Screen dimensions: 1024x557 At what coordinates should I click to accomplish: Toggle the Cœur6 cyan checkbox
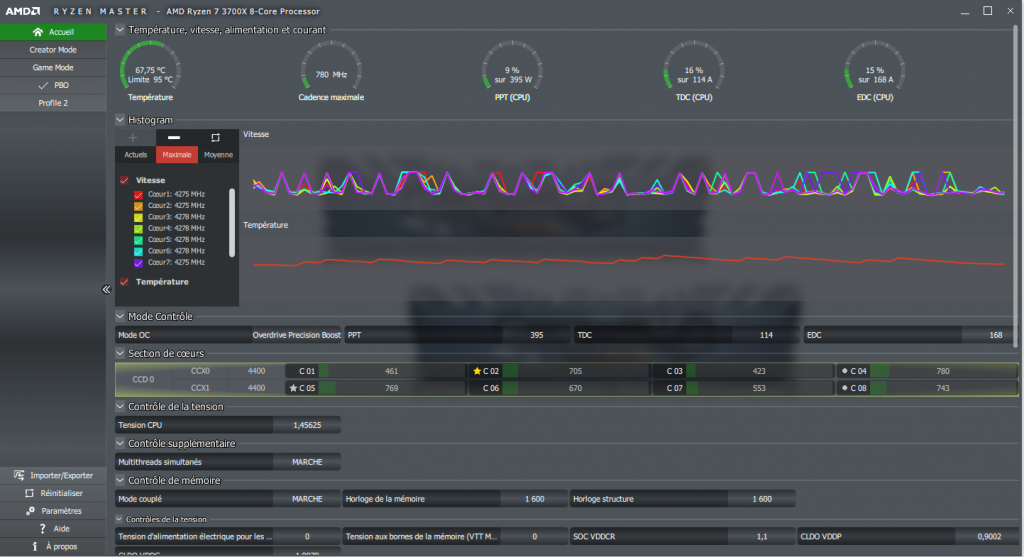click(138, 251)
